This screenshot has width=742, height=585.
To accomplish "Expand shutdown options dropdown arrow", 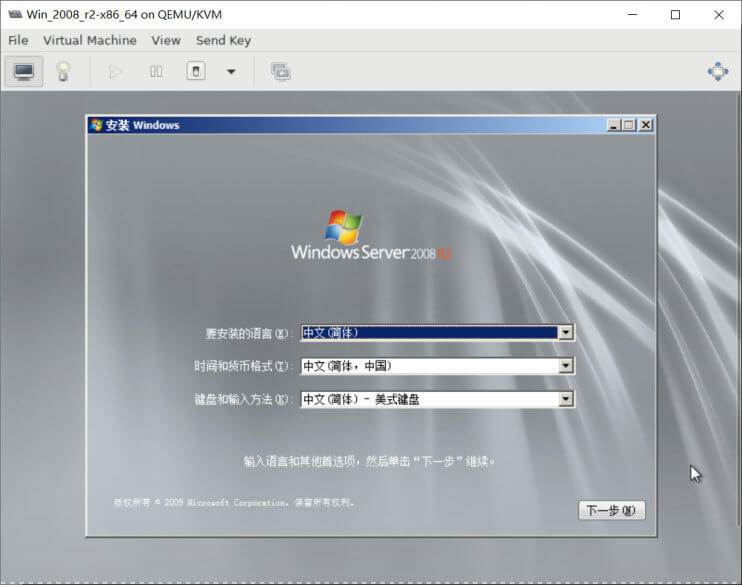I will 231,72.
